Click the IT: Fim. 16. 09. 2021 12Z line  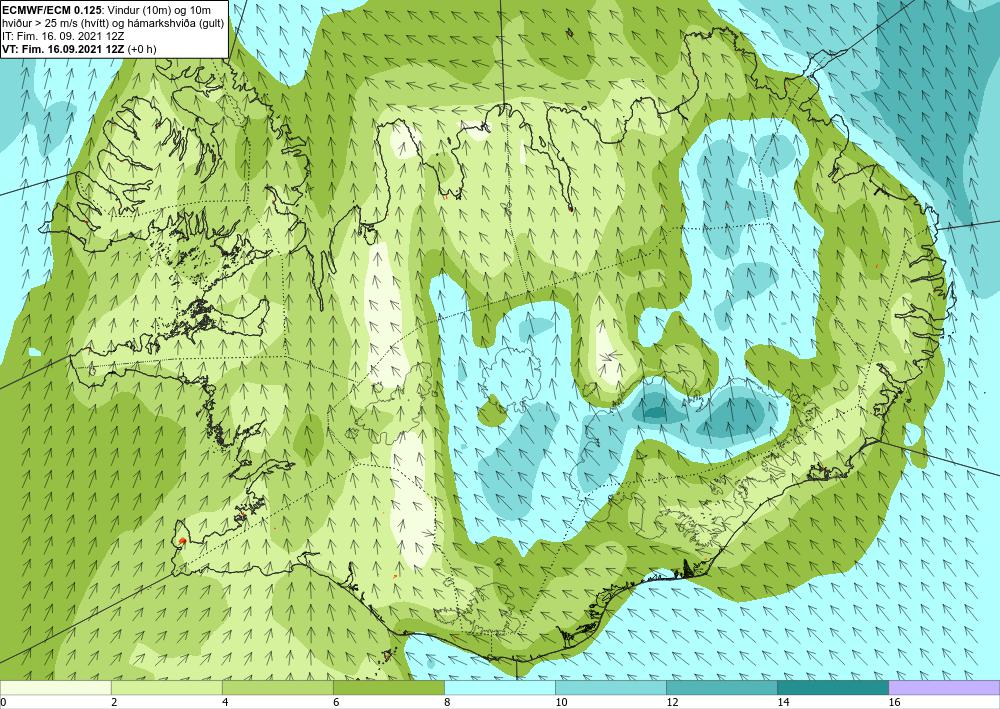pos(63,36)
